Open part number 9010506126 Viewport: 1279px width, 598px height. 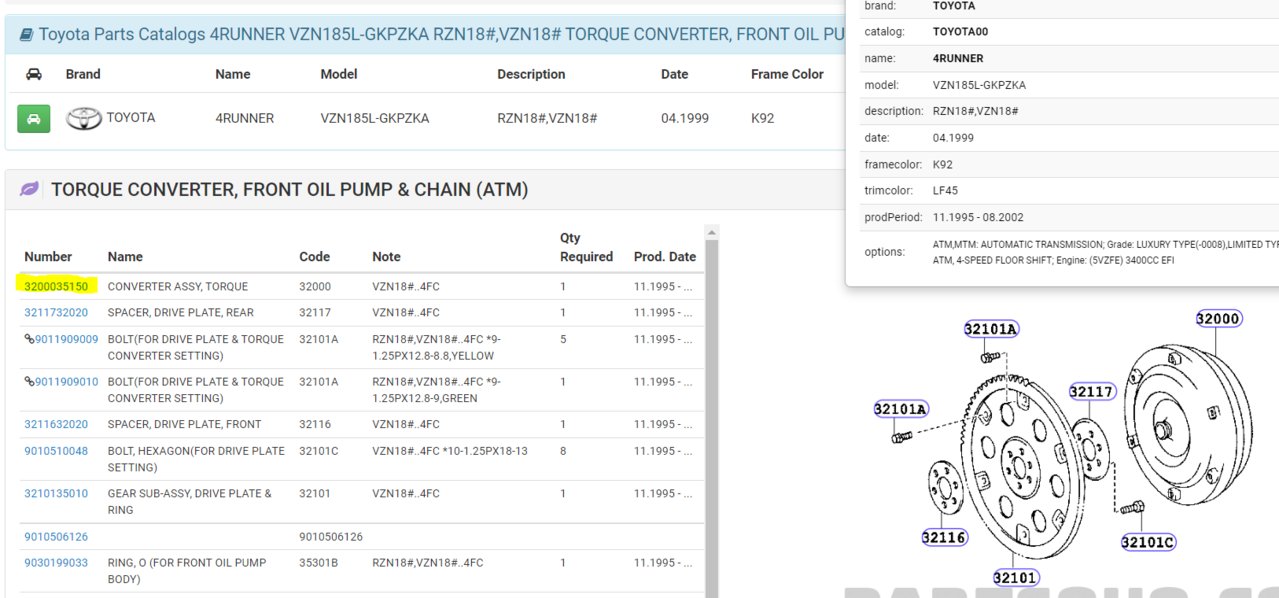56,536
